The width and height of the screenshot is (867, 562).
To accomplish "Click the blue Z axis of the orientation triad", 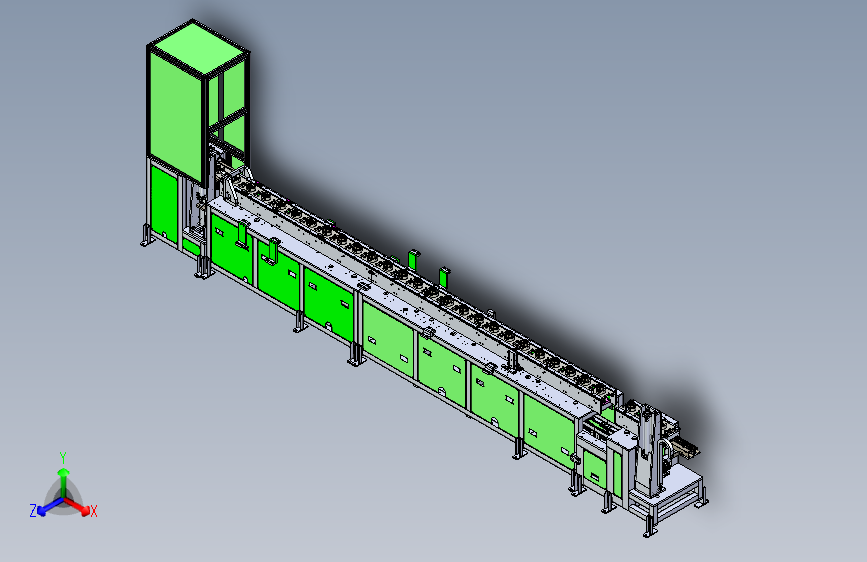I will (x=50, y=507).
